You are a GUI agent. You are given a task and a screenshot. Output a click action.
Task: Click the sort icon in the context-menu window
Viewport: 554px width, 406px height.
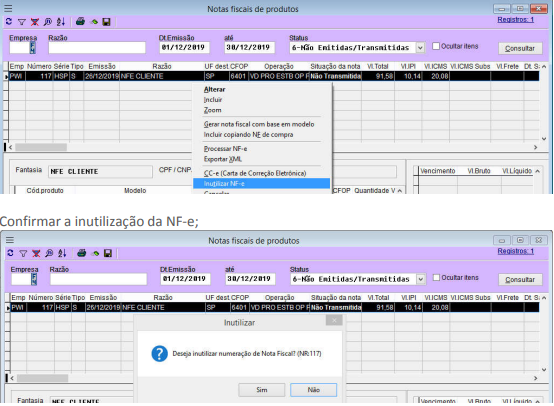tap(61, 22)
